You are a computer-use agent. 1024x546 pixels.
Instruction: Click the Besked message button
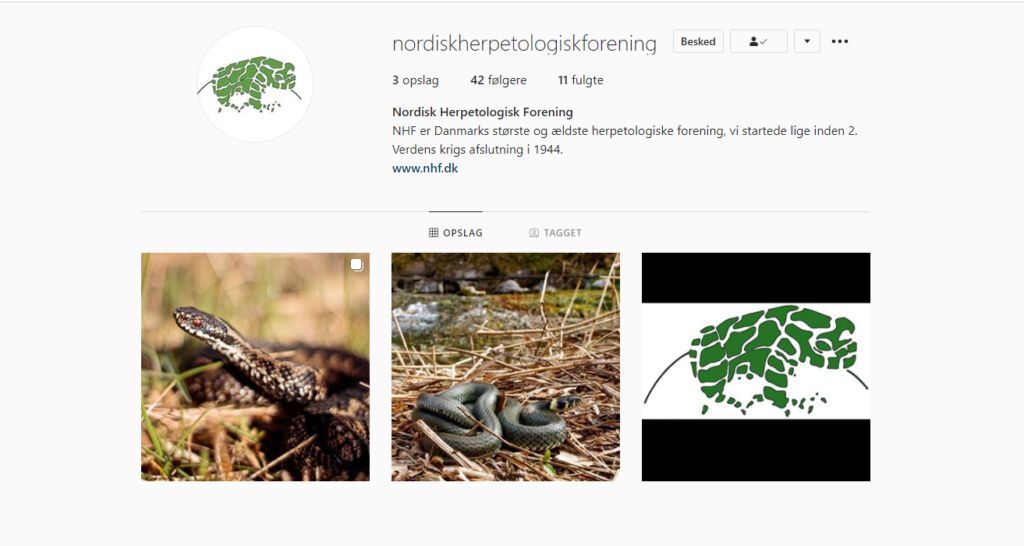pyautogui.click(x=698, y=41)
